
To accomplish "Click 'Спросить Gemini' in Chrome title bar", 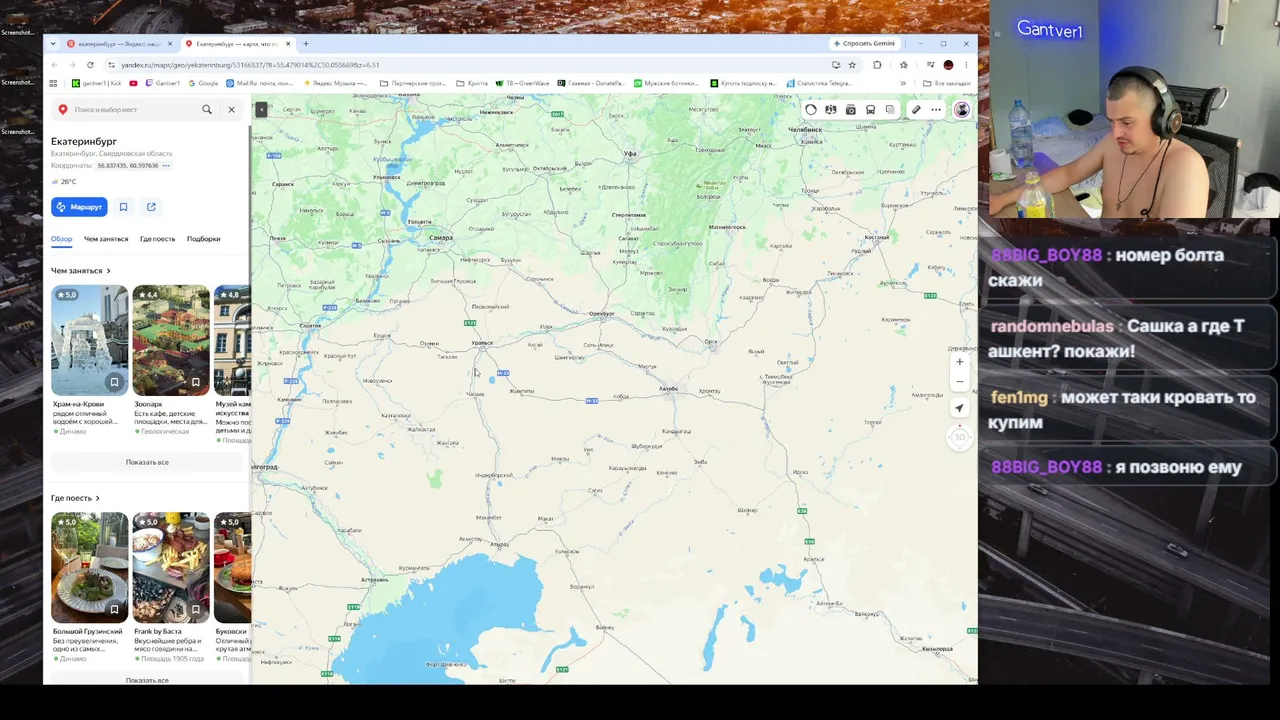I will point(864,44).
